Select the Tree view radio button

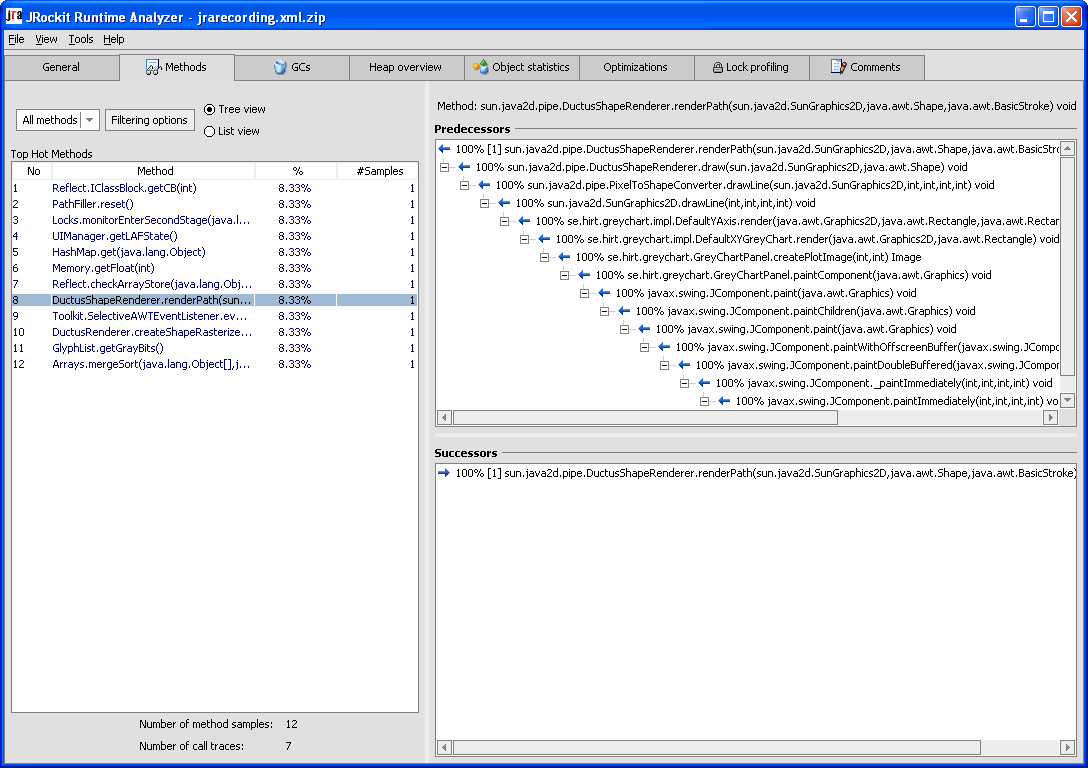(210, 110)
